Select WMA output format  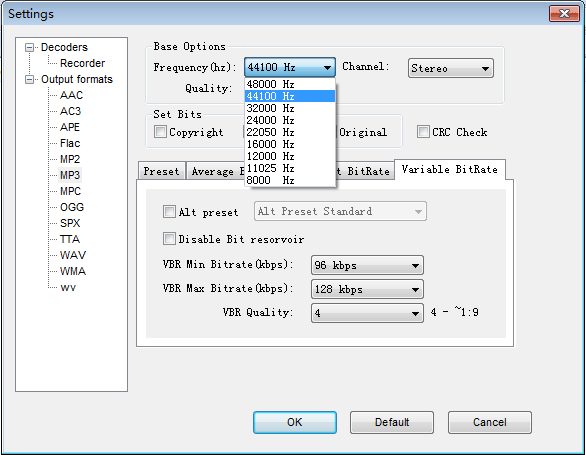pyautogui.click(x=73, y=271)
